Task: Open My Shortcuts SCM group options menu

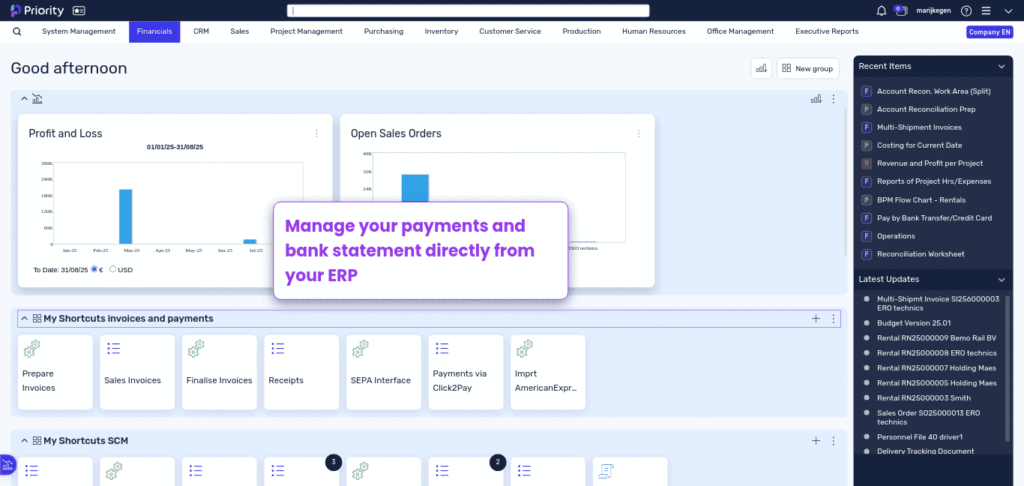Action: click(x=833, y=441)
